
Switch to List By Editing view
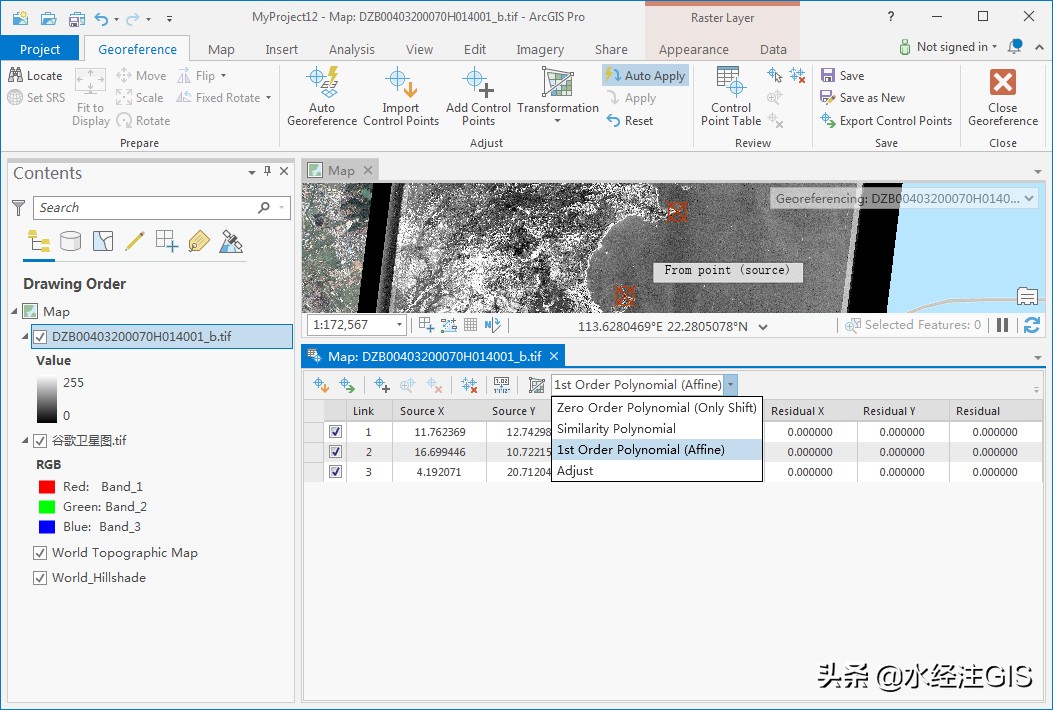[x=134, y=240]
